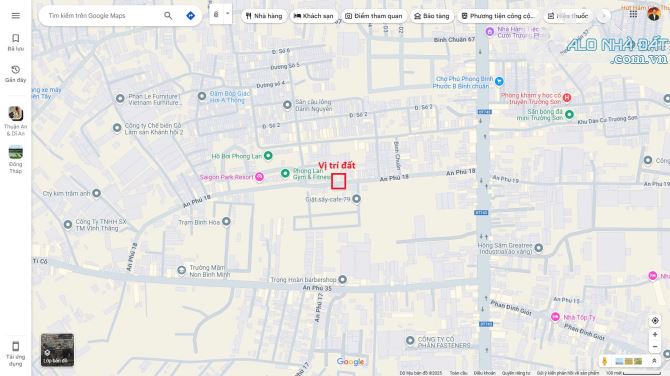This screenshot has width=670, height=376.
Task: Click the Nhà Tốp Tý marker
Action: 555,317
